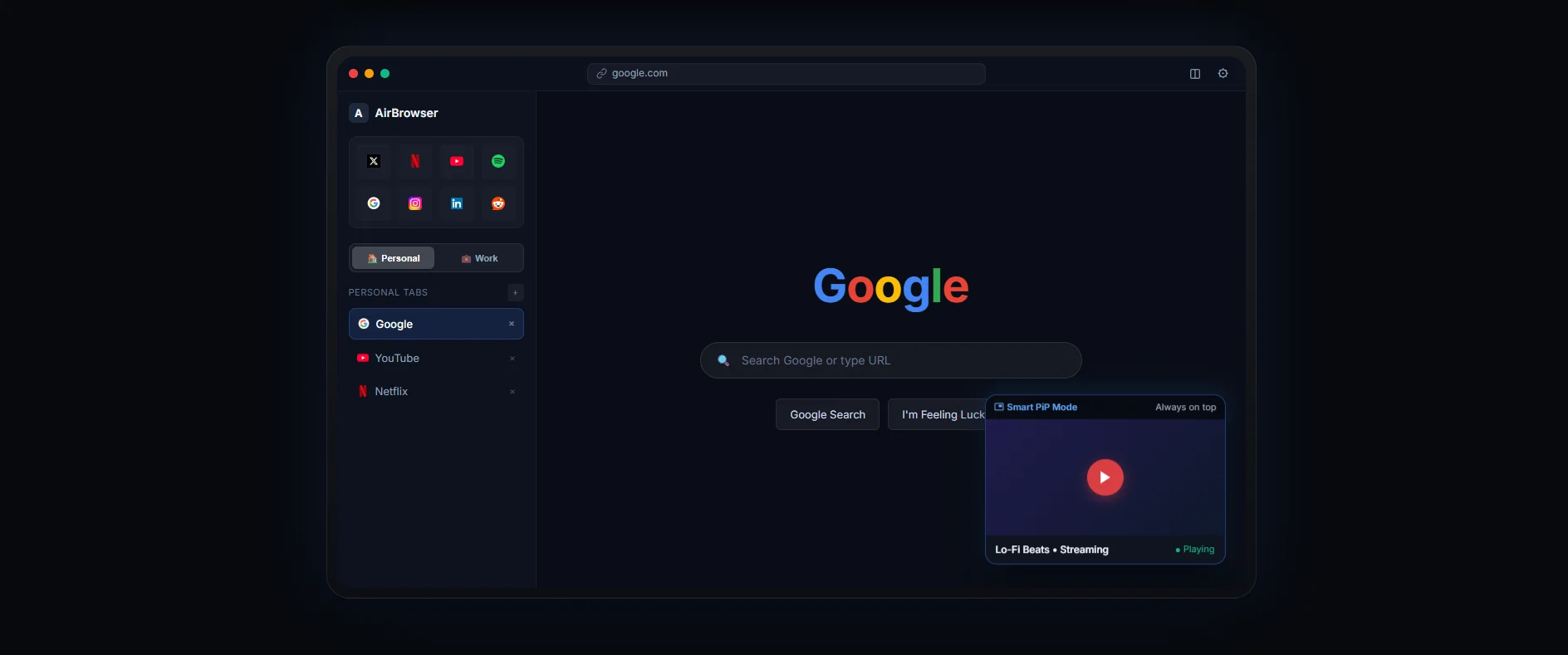Click the link icon in the address bar

(602, 74)
